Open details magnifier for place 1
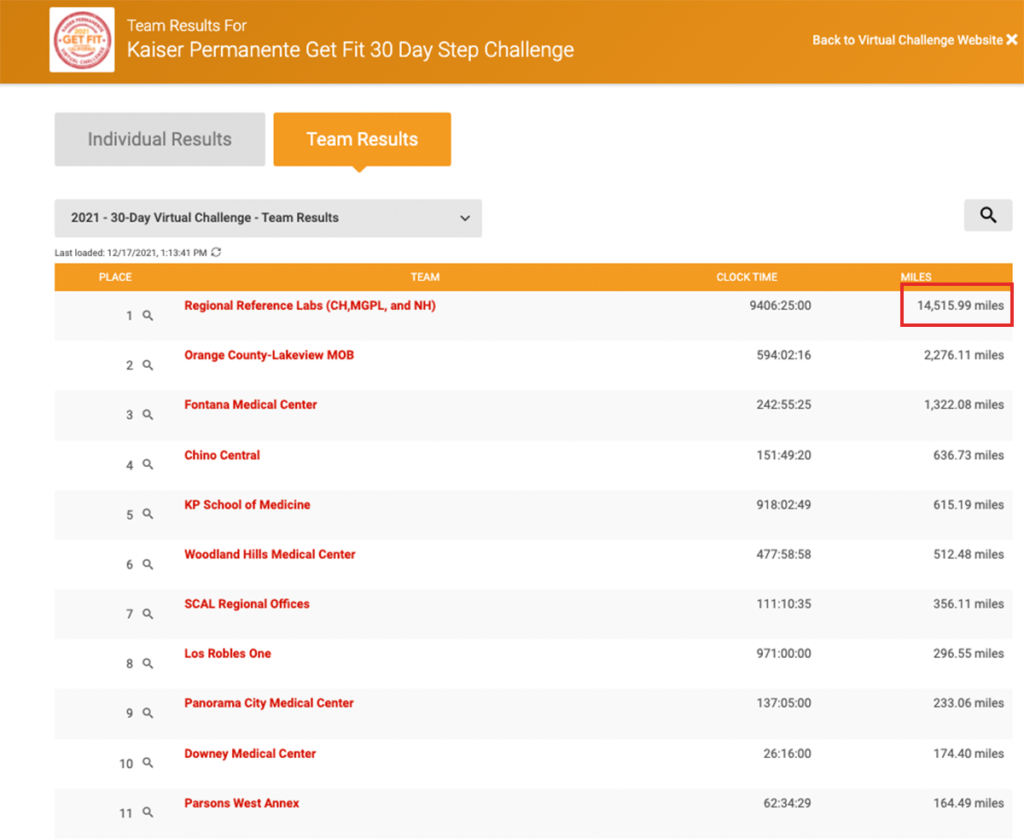The height and width of the screenshot is (839, 1024). (148, 316)
